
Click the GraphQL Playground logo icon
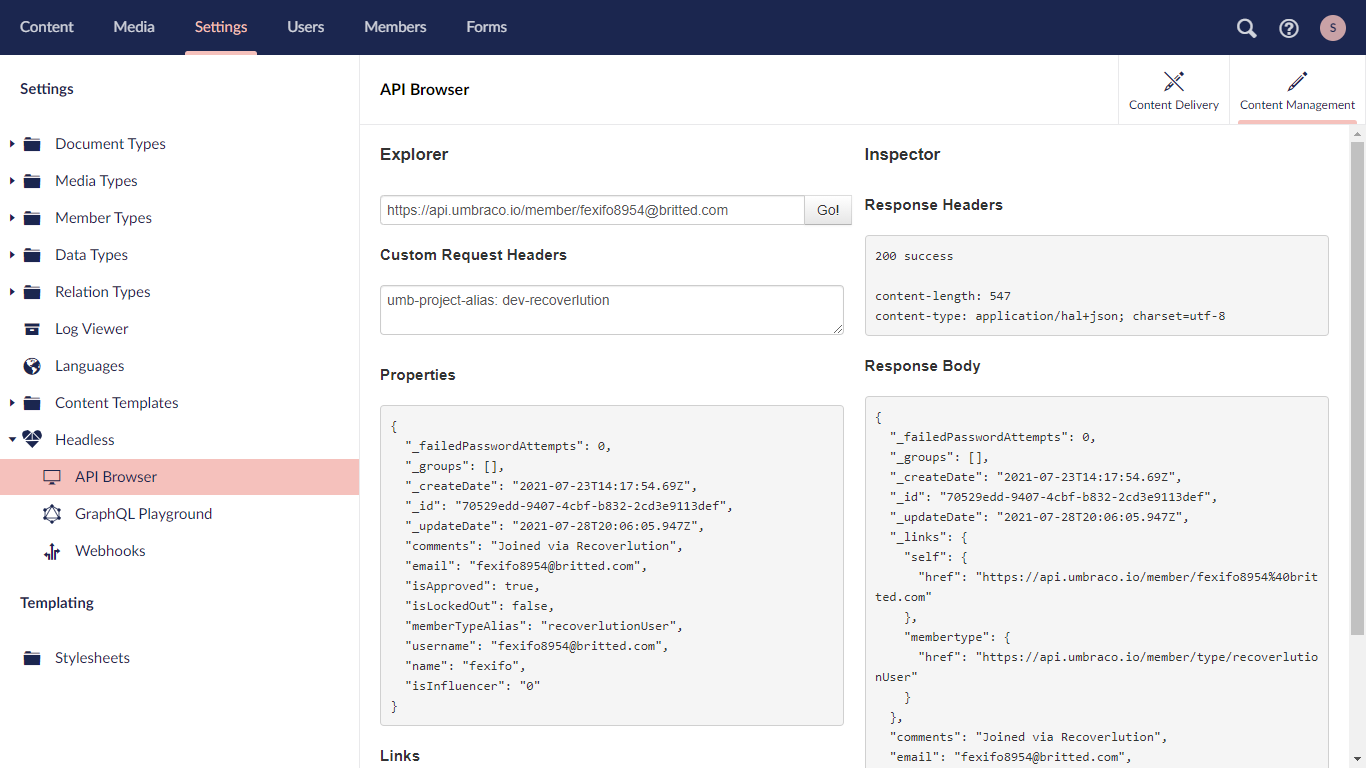[52, 514]
